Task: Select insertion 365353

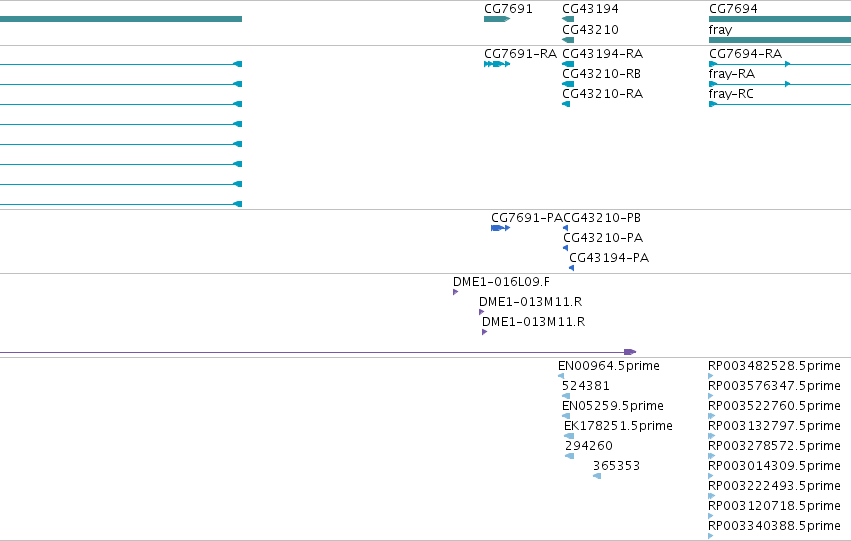Action: (x=617, y=466)
